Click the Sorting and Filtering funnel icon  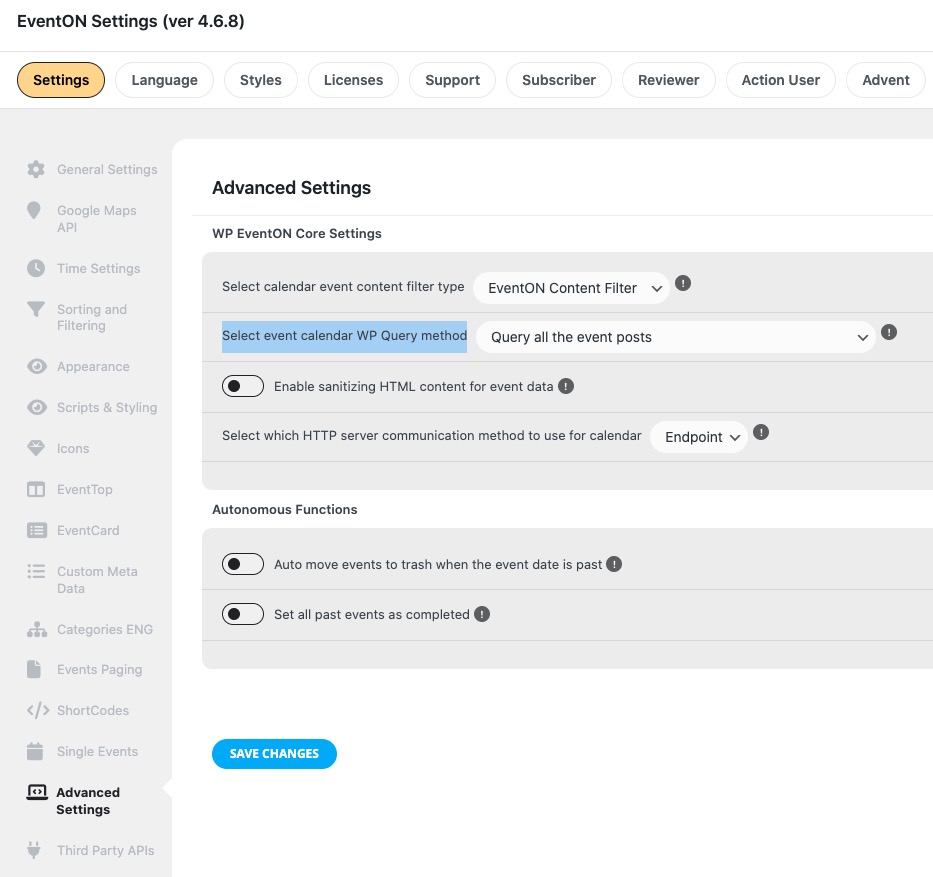[36, 309]
